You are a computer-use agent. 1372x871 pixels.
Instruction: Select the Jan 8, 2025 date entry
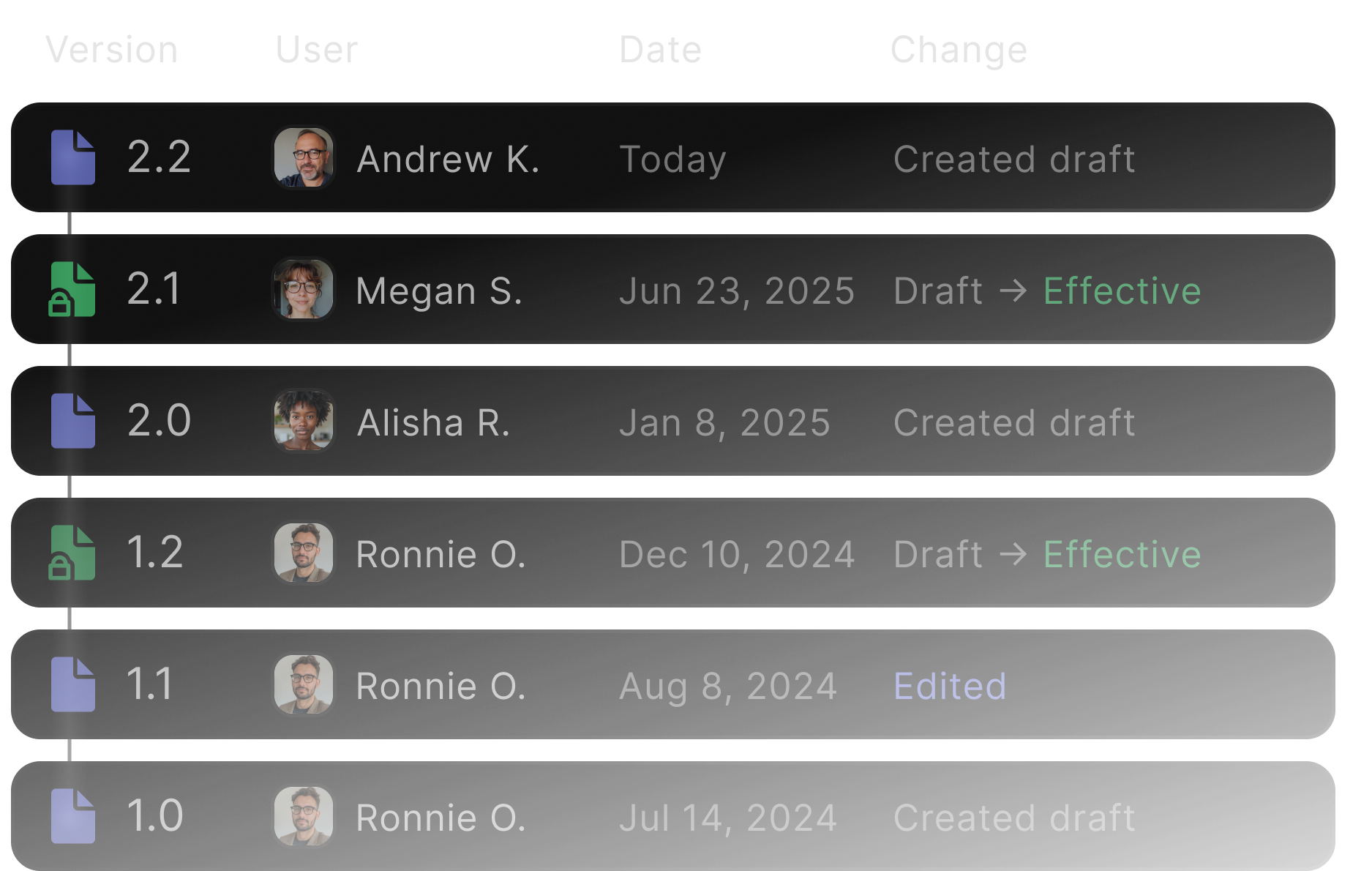point(724,422)
